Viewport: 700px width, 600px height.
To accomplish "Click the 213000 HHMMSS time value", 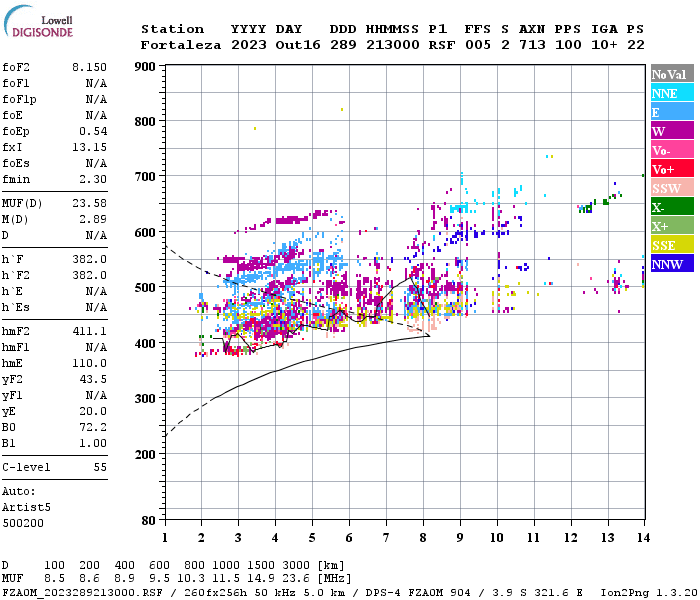I will coord(392,45).
